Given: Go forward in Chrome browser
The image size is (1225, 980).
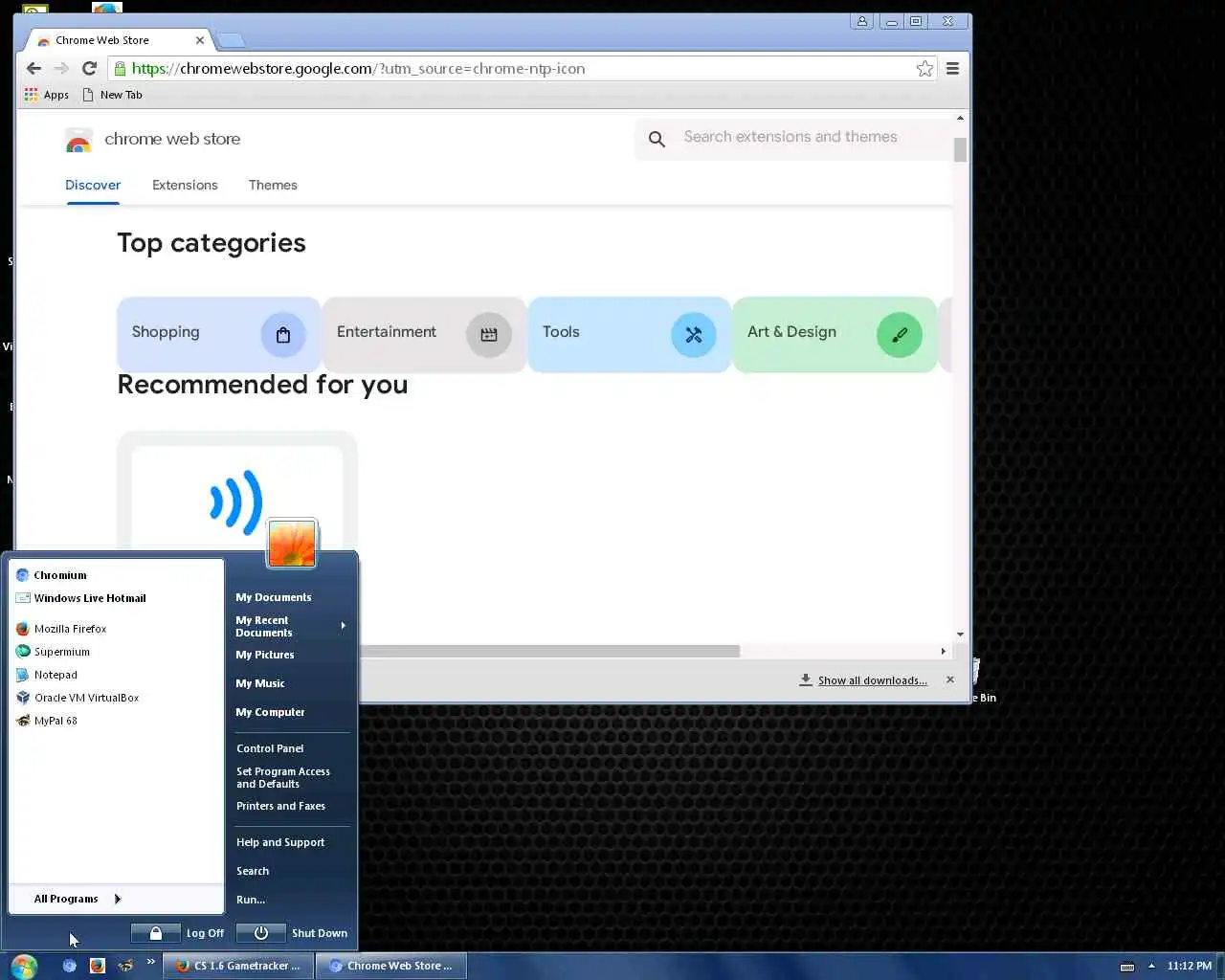Looking at the screenshot, I should click(x=61, y=68).
